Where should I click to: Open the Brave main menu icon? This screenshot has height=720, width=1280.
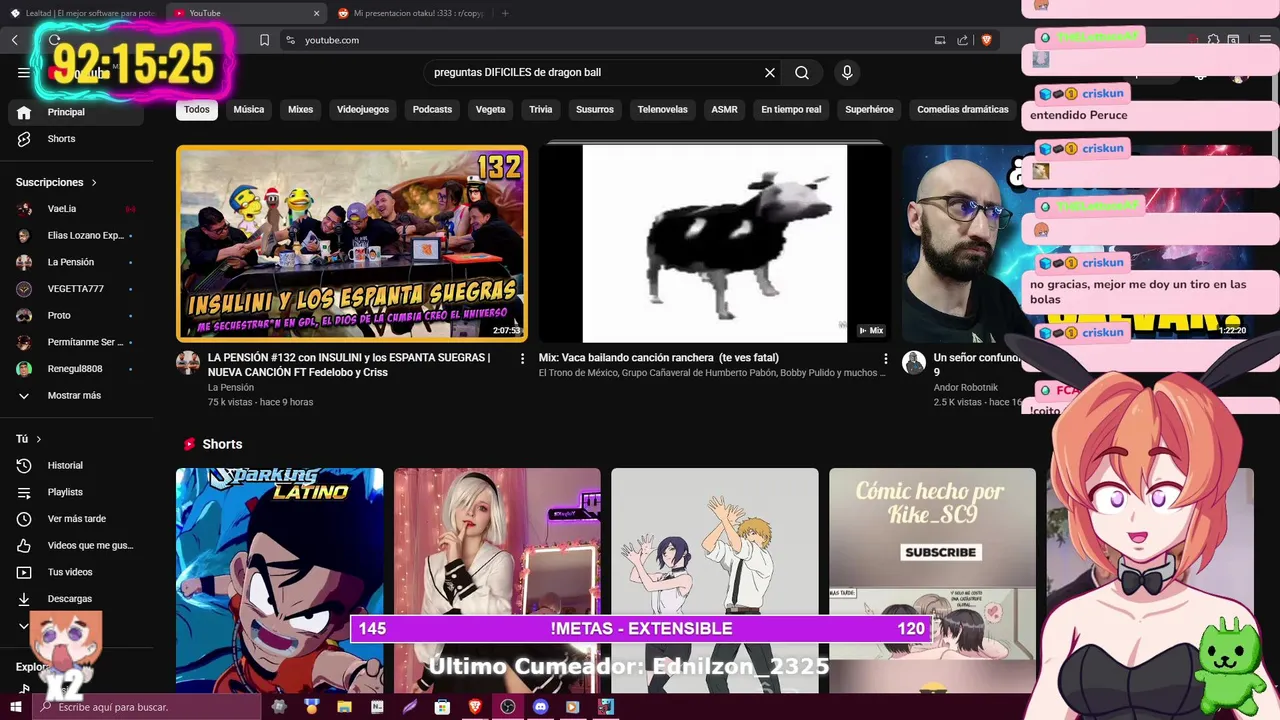pyautogui.click(x=1265, y=40)
